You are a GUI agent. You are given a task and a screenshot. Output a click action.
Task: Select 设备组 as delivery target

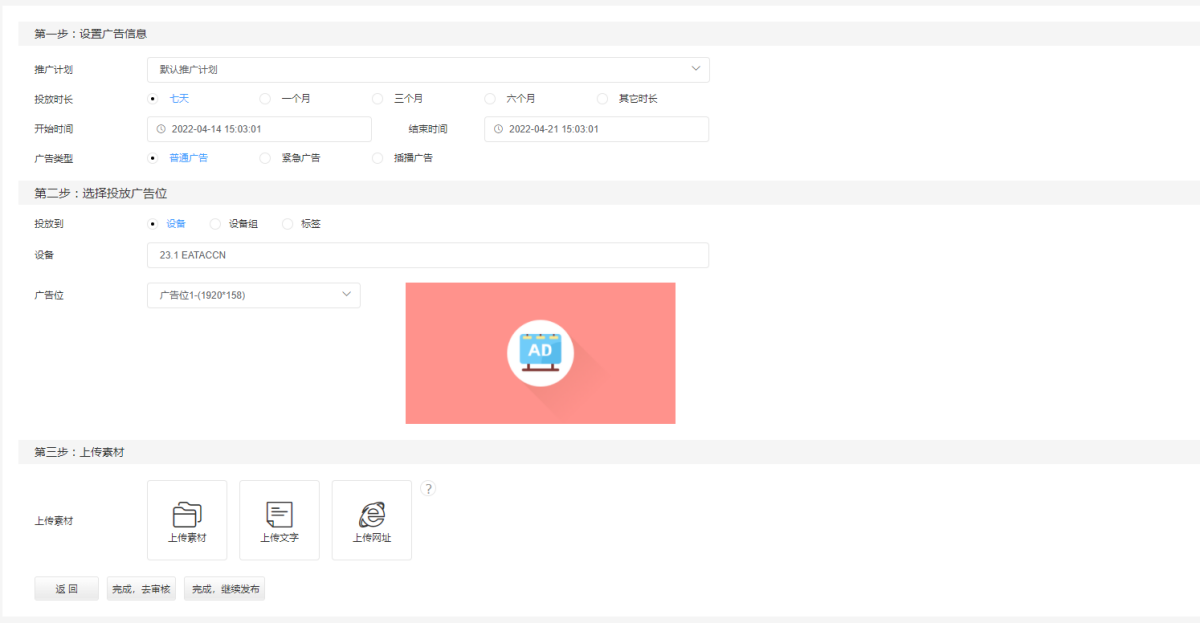215,224
